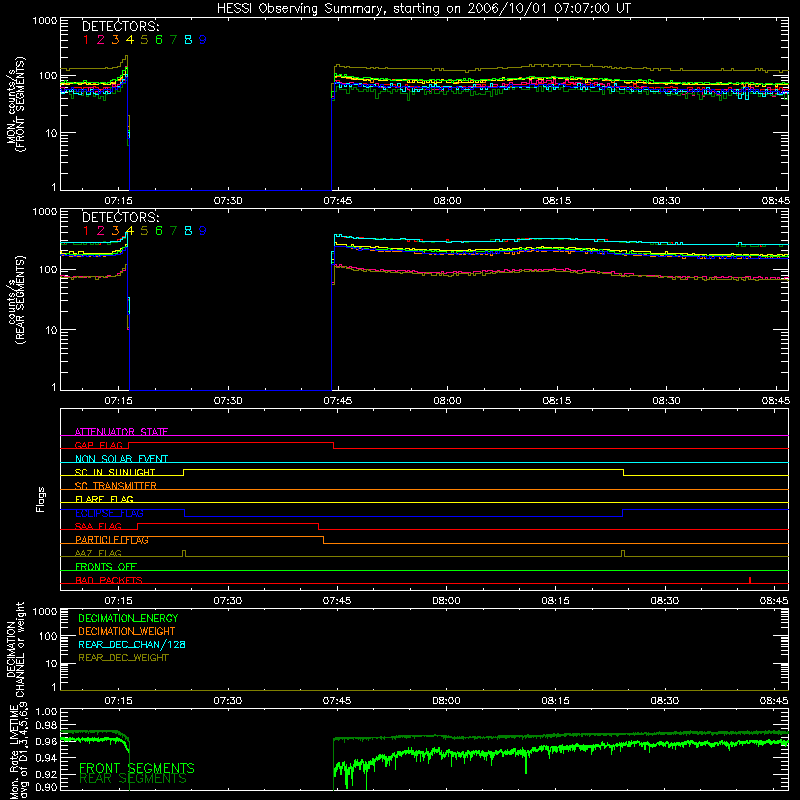Select yellow detector 4 in rear segments legend
Screen dimensions: 800x800
pyautogui.click(x=130, y=231)
